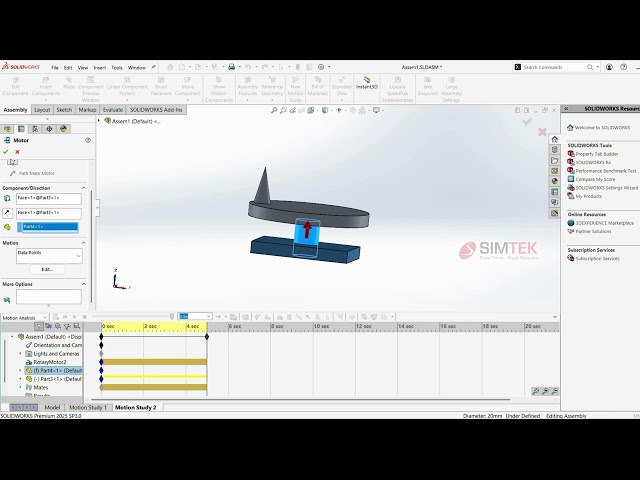Viewport: 640px width, 480px height.
Task: Open the View menu
Action: [x=82, y=68]
